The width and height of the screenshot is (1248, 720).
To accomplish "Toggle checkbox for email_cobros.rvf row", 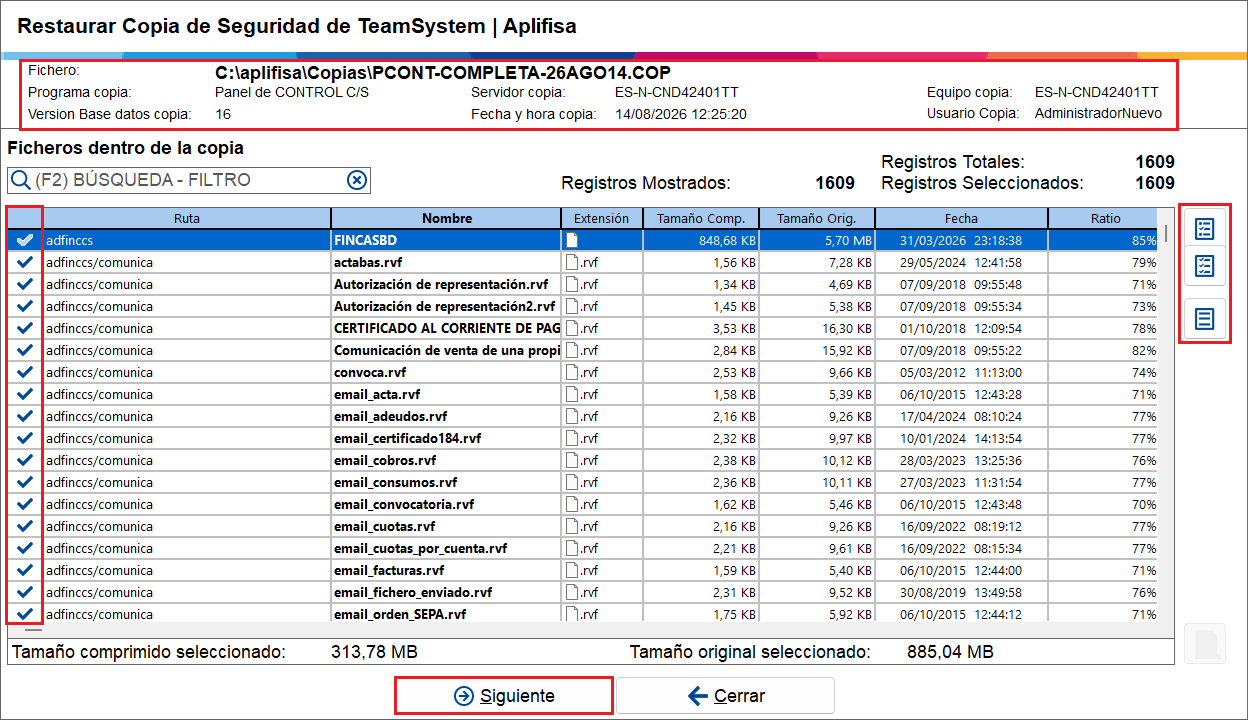I will pos(25,460).
